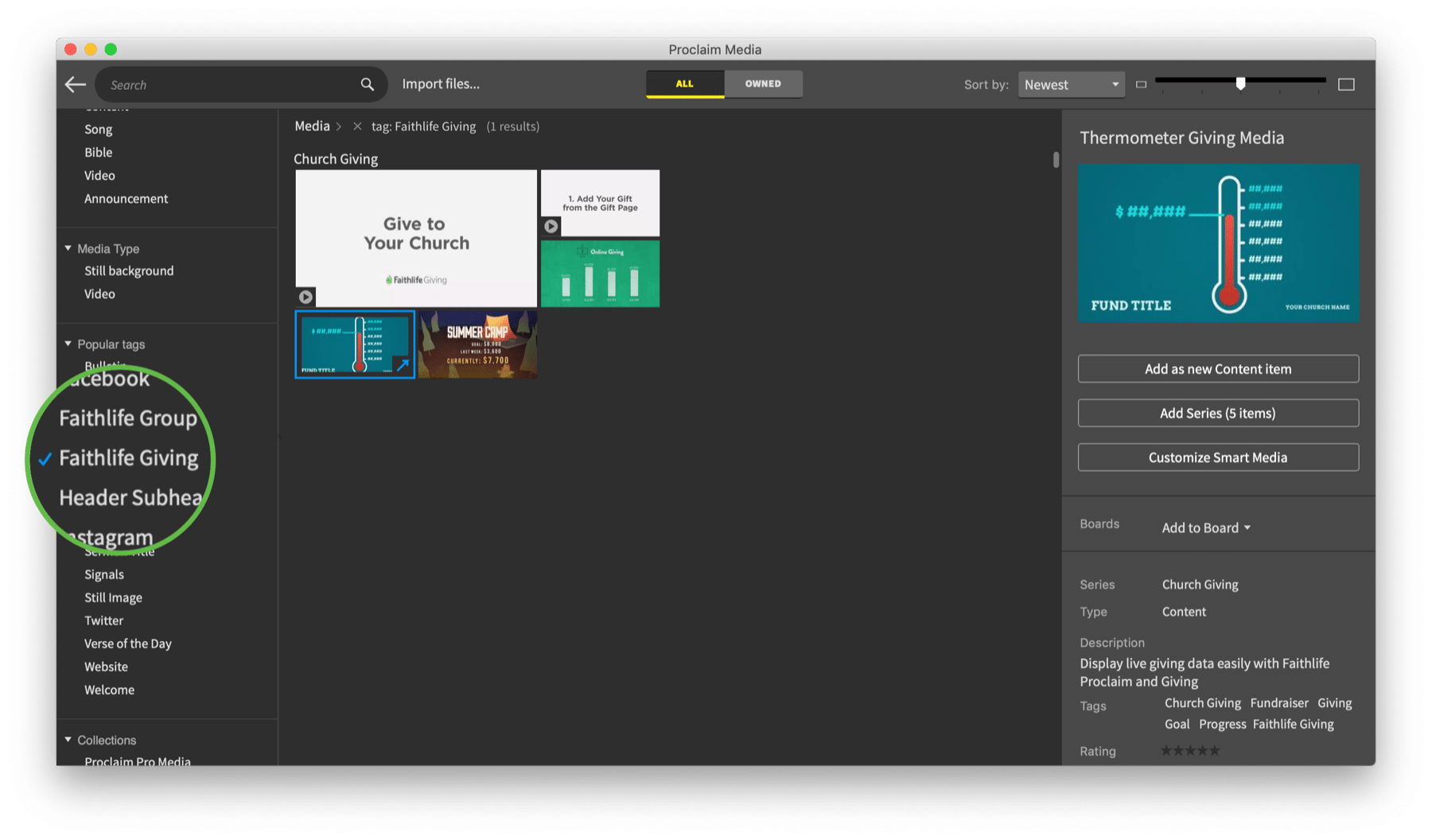The height and width of the screenshot is (840, 1432).
Task: Collapse the Media Type section
Action: (x=68, y=248)
